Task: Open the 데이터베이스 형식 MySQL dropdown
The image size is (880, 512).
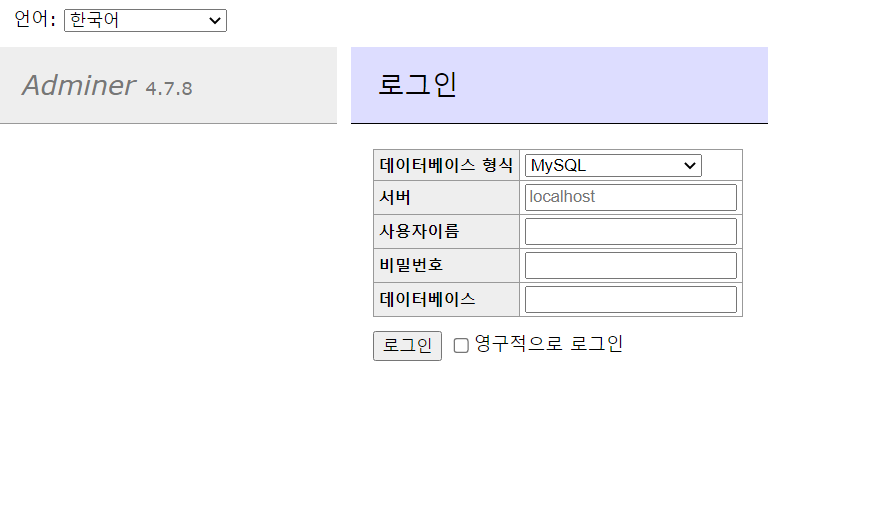Action: [x=613, y=166]
